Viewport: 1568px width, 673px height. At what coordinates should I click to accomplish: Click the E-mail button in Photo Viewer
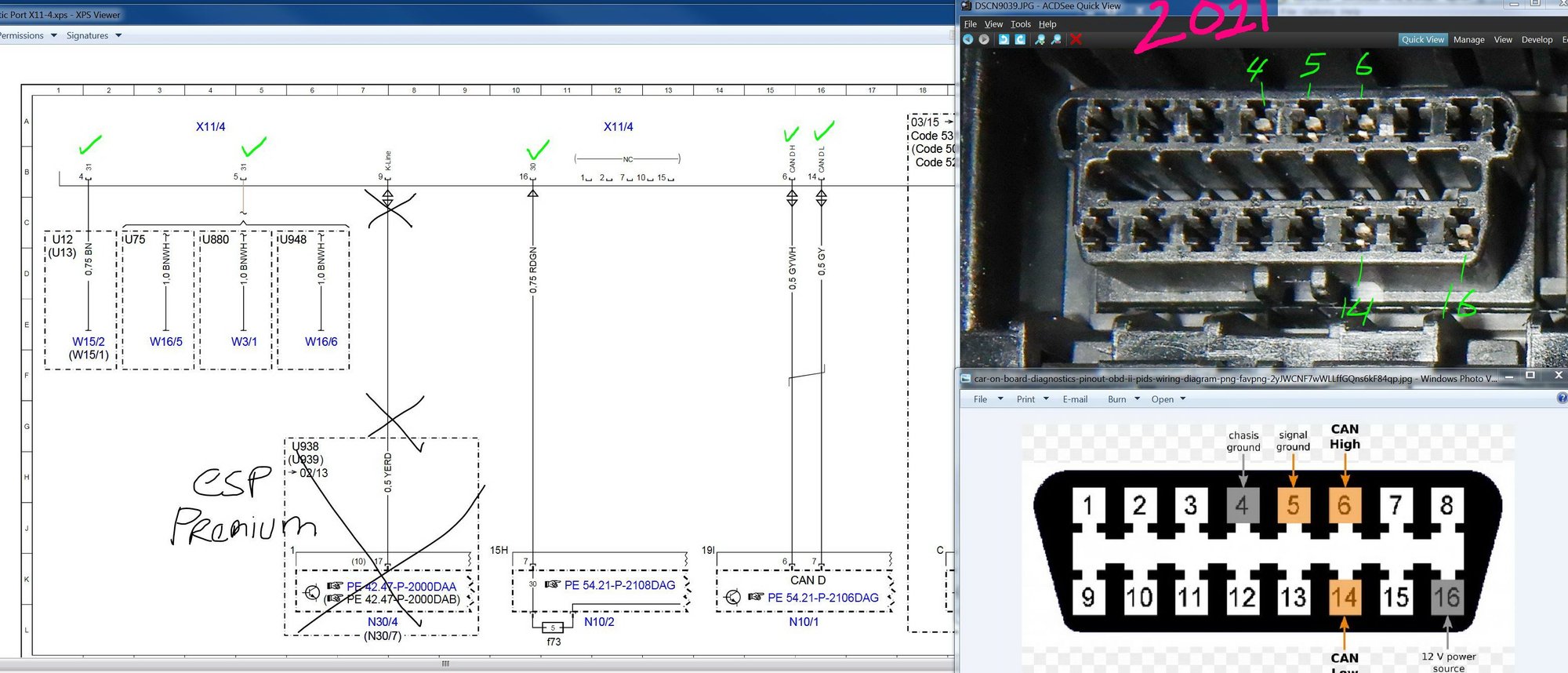pyautogui.click(x=1075, y=399)
